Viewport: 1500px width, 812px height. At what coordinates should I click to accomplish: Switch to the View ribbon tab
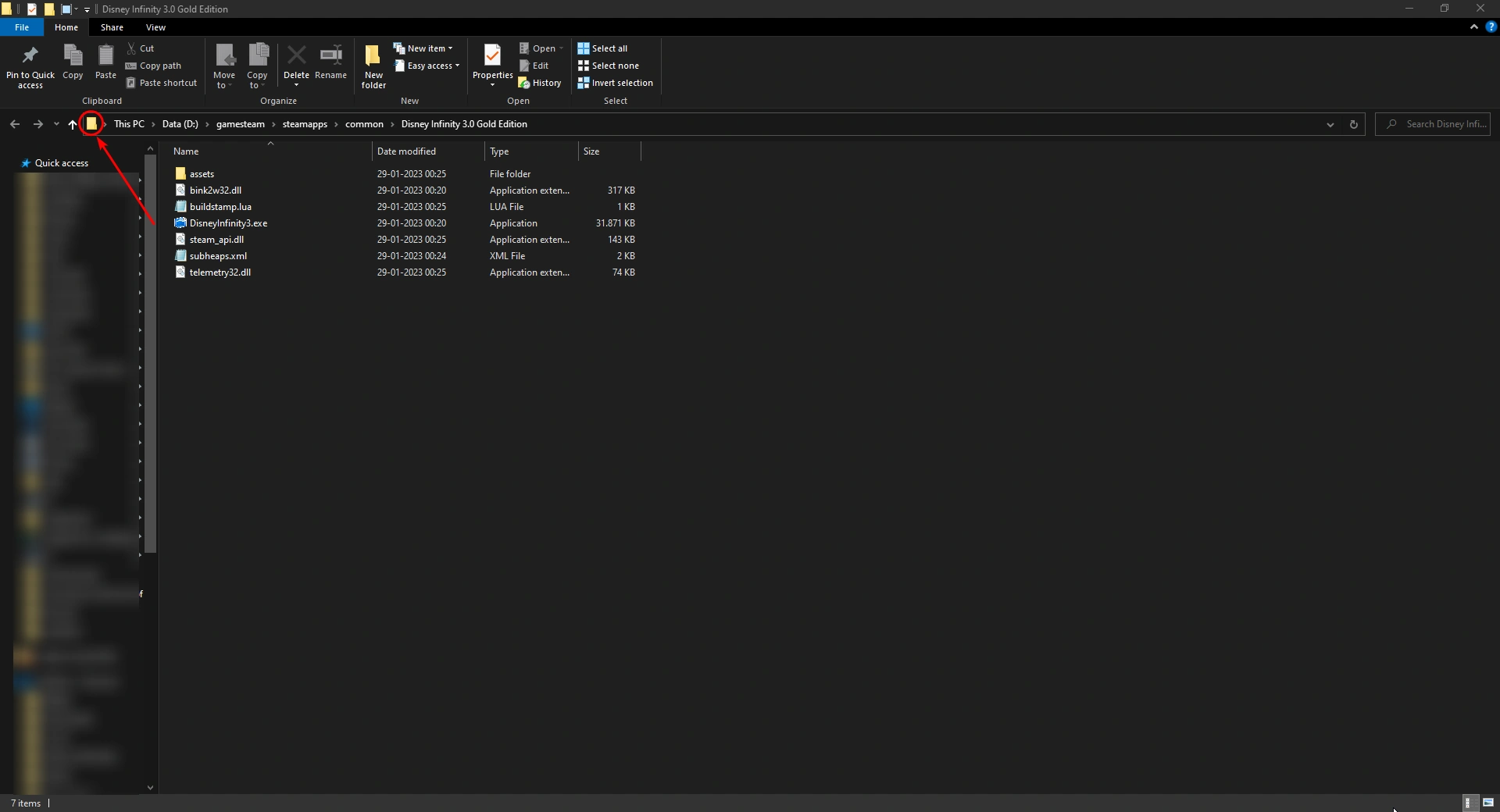tap(155, 27)
